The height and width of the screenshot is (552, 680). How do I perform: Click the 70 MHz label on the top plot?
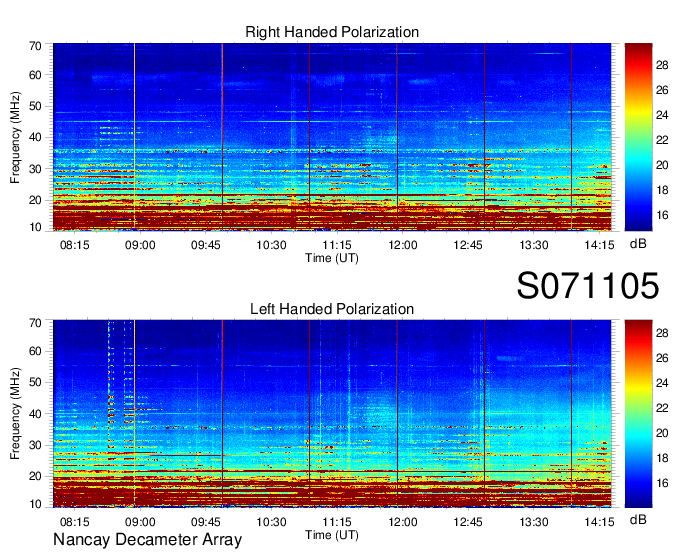pos(35,46)
